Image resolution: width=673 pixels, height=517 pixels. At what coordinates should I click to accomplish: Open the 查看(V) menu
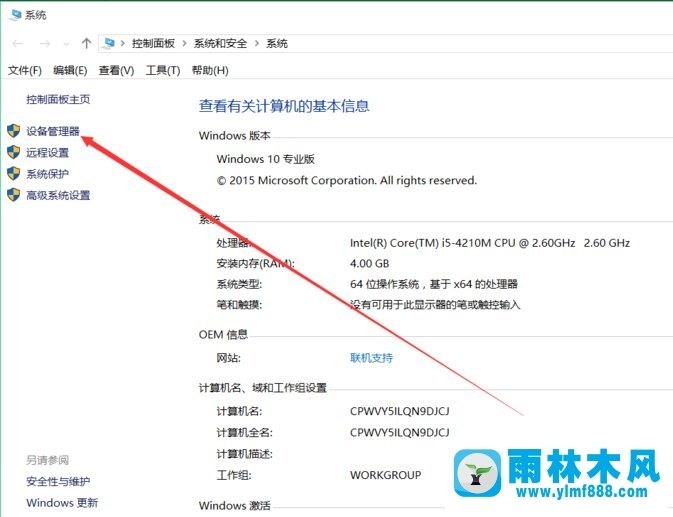116,70
